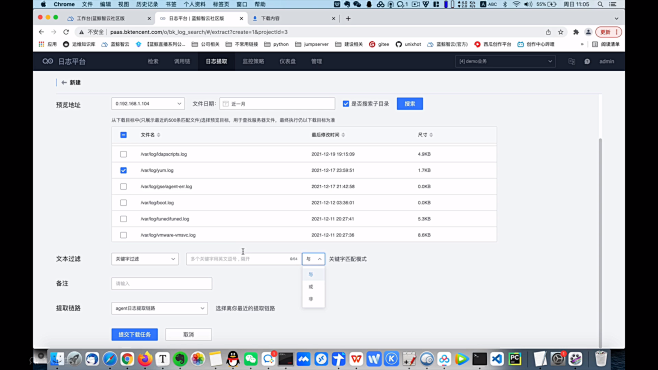Open Safari from the Dock
The height and width of the screenshot is (370, 658).
(110, 359)
